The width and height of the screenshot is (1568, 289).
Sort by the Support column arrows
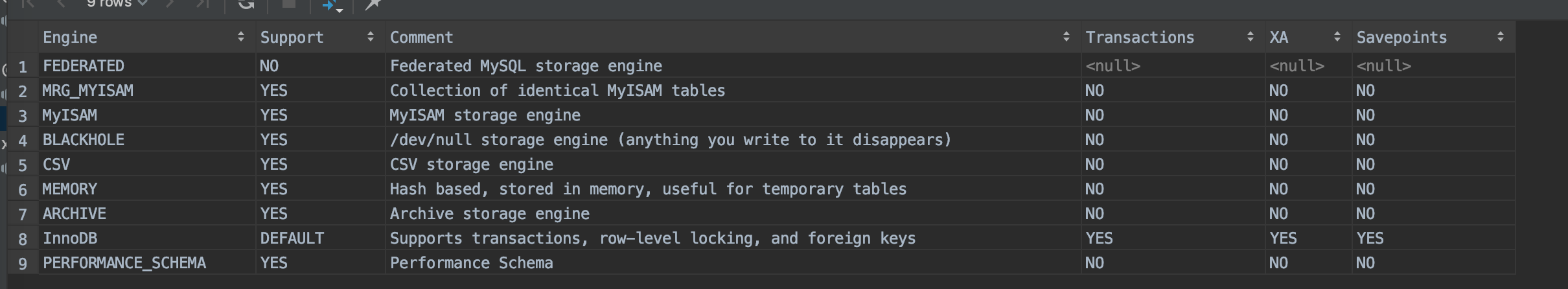pos(371,37)
